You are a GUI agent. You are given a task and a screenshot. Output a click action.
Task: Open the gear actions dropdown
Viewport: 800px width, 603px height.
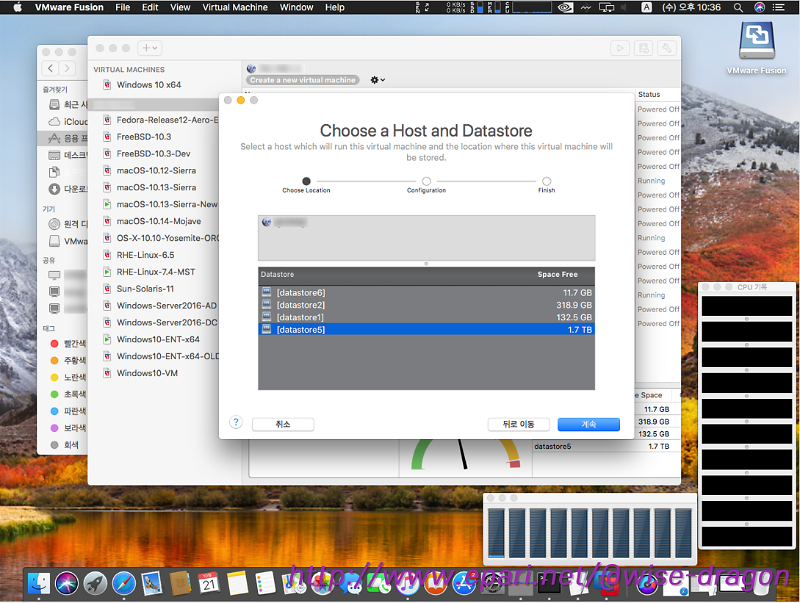coord(377,80)
